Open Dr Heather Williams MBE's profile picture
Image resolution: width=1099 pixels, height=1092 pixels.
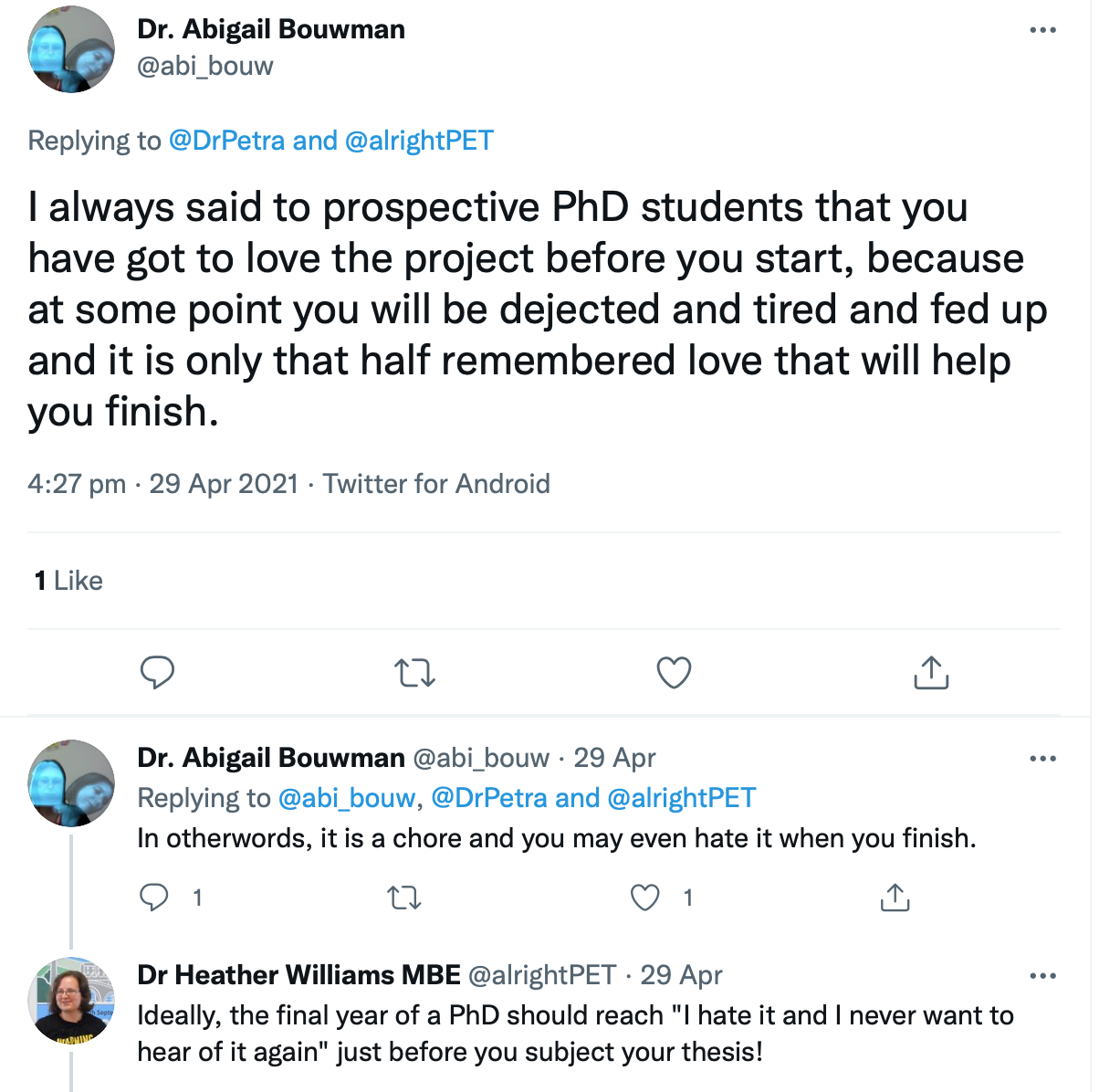pos(71,1001)
